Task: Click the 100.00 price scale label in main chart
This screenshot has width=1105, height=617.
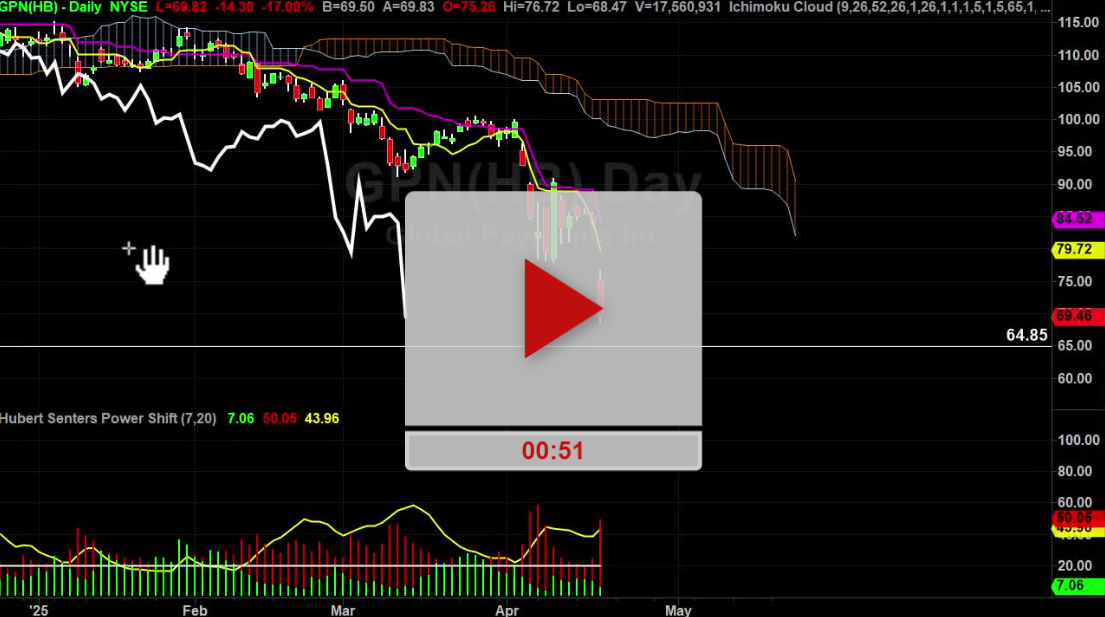Action: click(x=1078, y=119)
